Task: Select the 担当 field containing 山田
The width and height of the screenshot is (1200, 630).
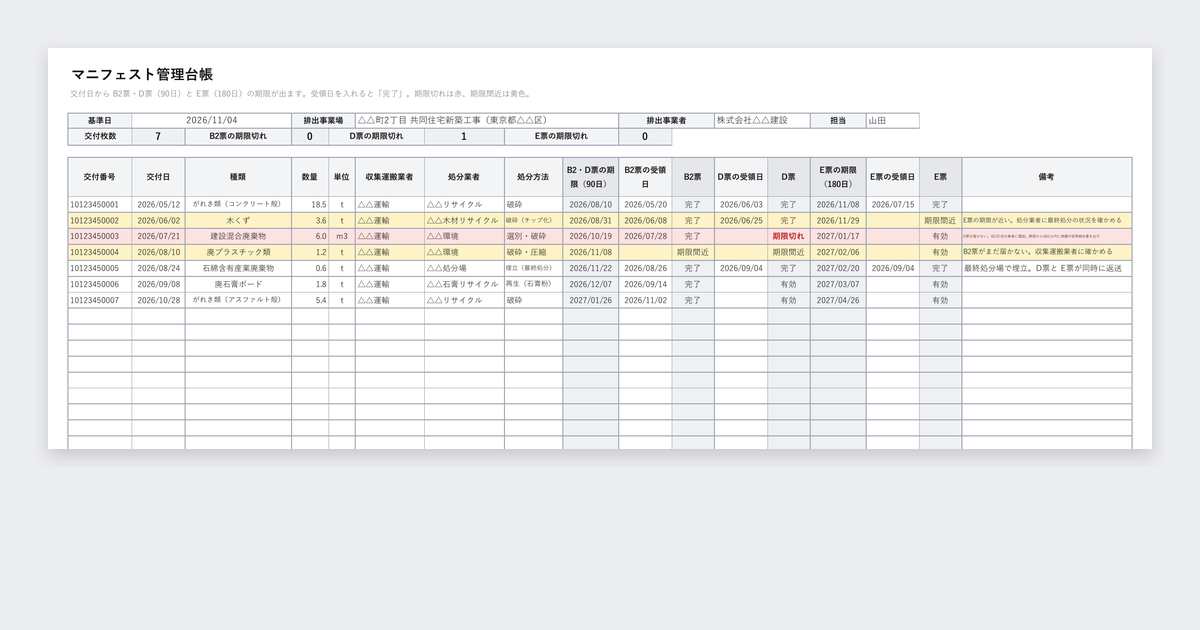Action: (x=892, y=121)
